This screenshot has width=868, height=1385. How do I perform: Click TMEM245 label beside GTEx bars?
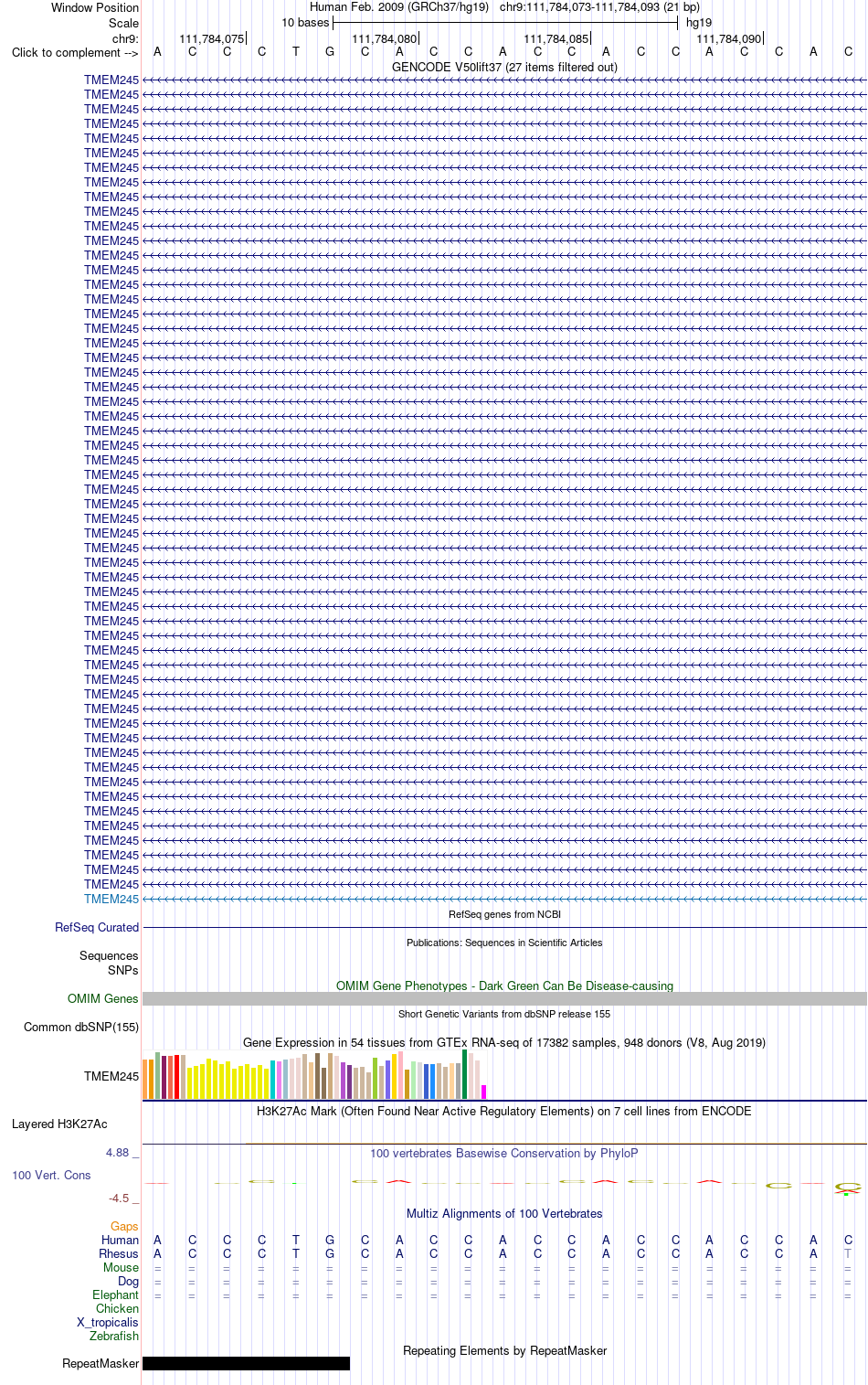coord(111,1076)
